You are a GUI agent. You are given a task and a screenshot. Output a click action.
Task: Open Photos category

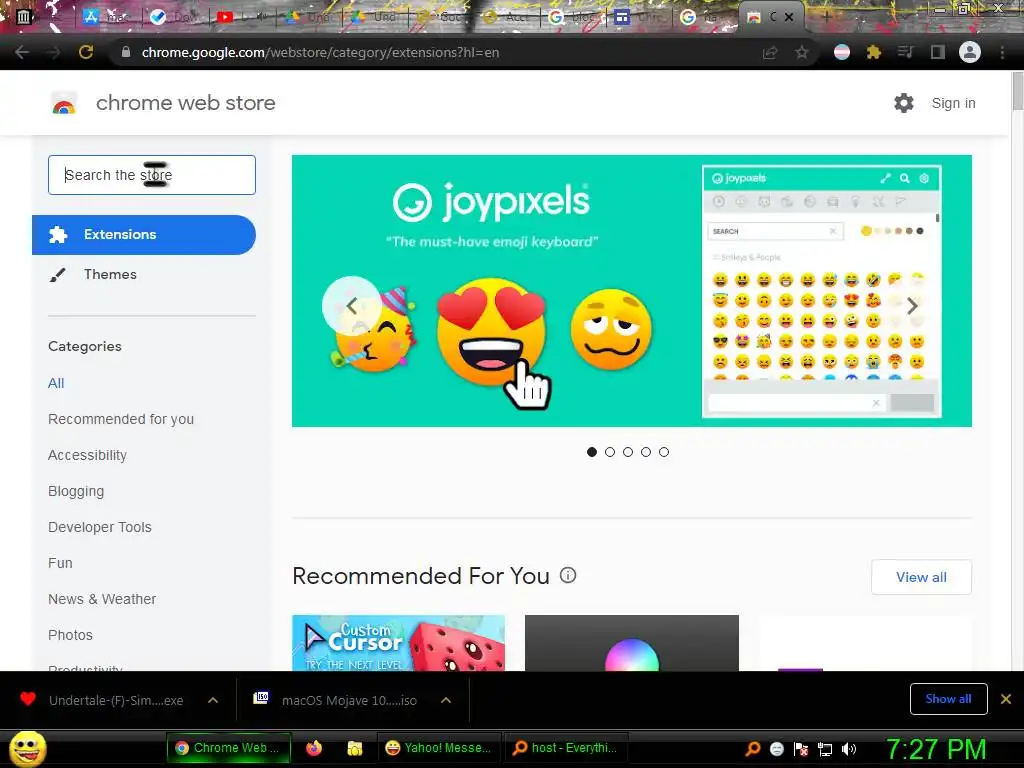click(x=71, y=635)
